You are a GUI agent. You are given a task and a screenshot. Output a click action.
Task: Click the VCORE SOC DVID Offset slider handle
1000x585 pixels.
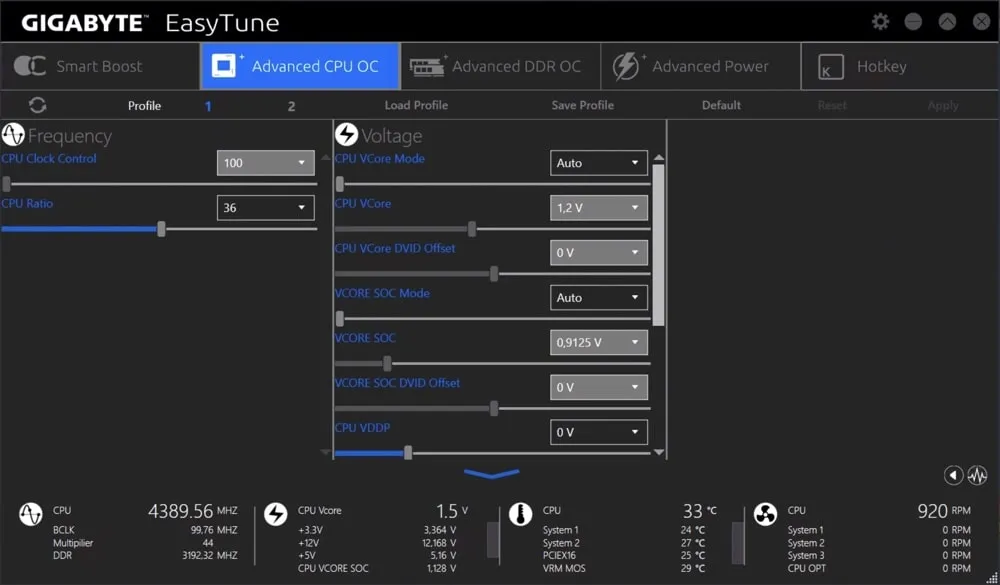click(494, 409)
